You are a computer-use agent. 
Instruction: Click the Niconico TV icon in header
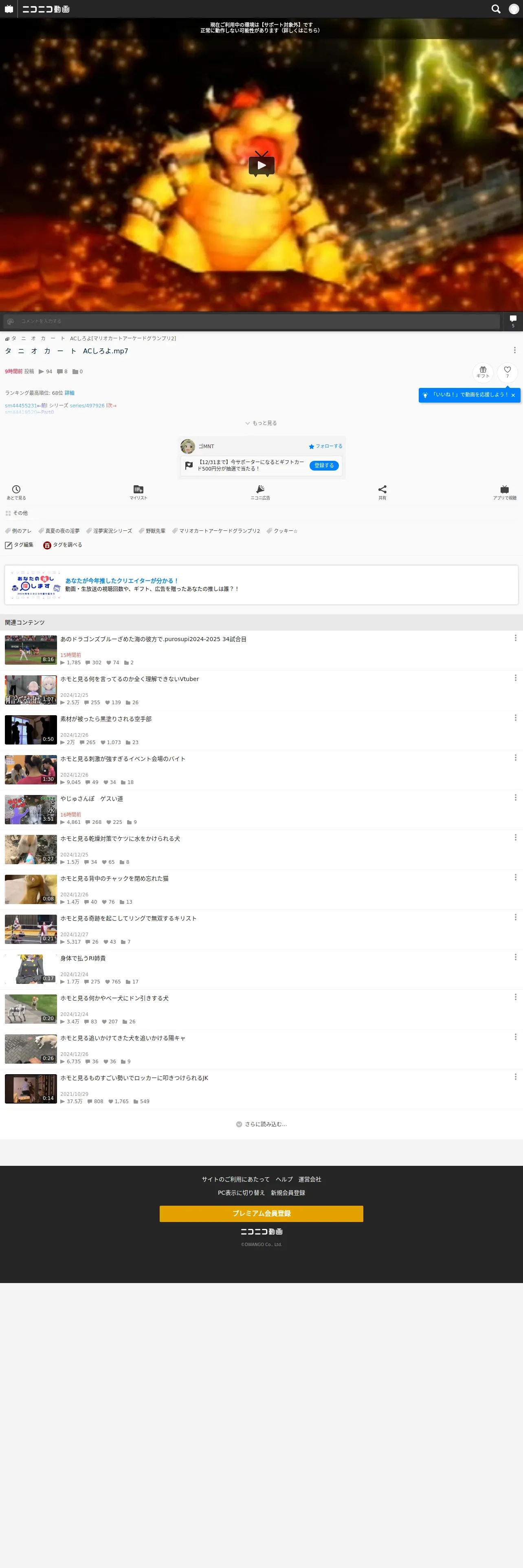point(9,9)
